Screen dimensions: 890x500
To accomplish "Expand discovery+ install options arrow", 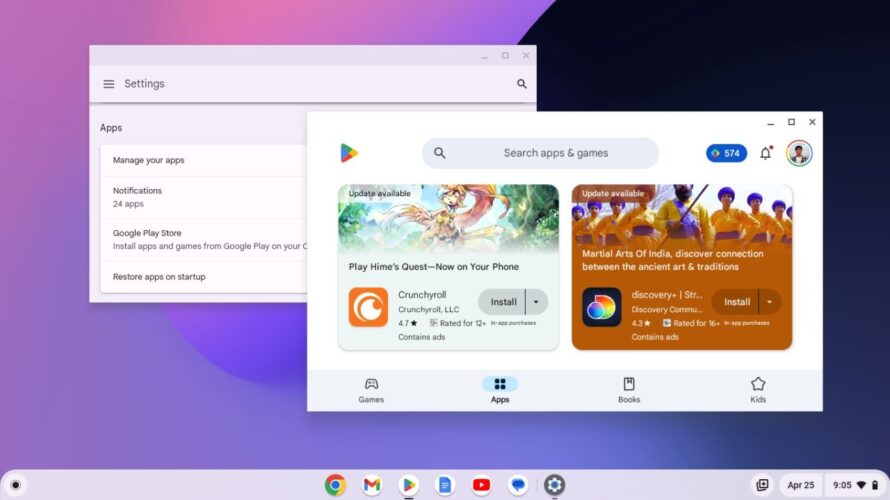I will click(770, 302).
